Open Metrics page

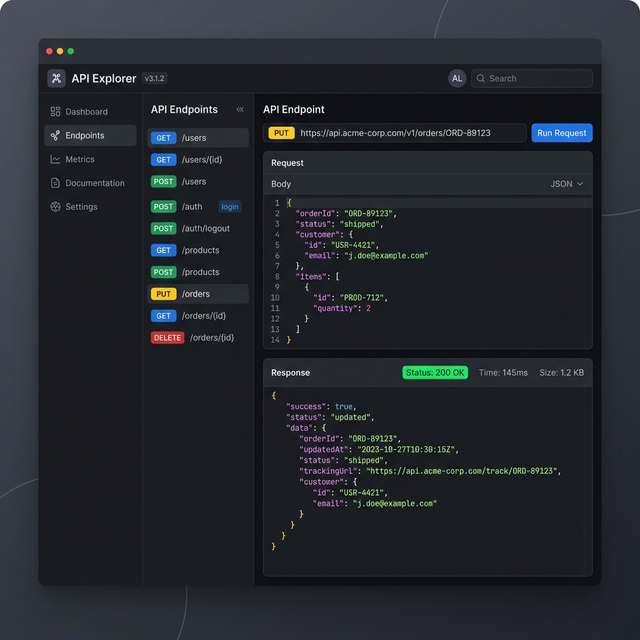90,159
